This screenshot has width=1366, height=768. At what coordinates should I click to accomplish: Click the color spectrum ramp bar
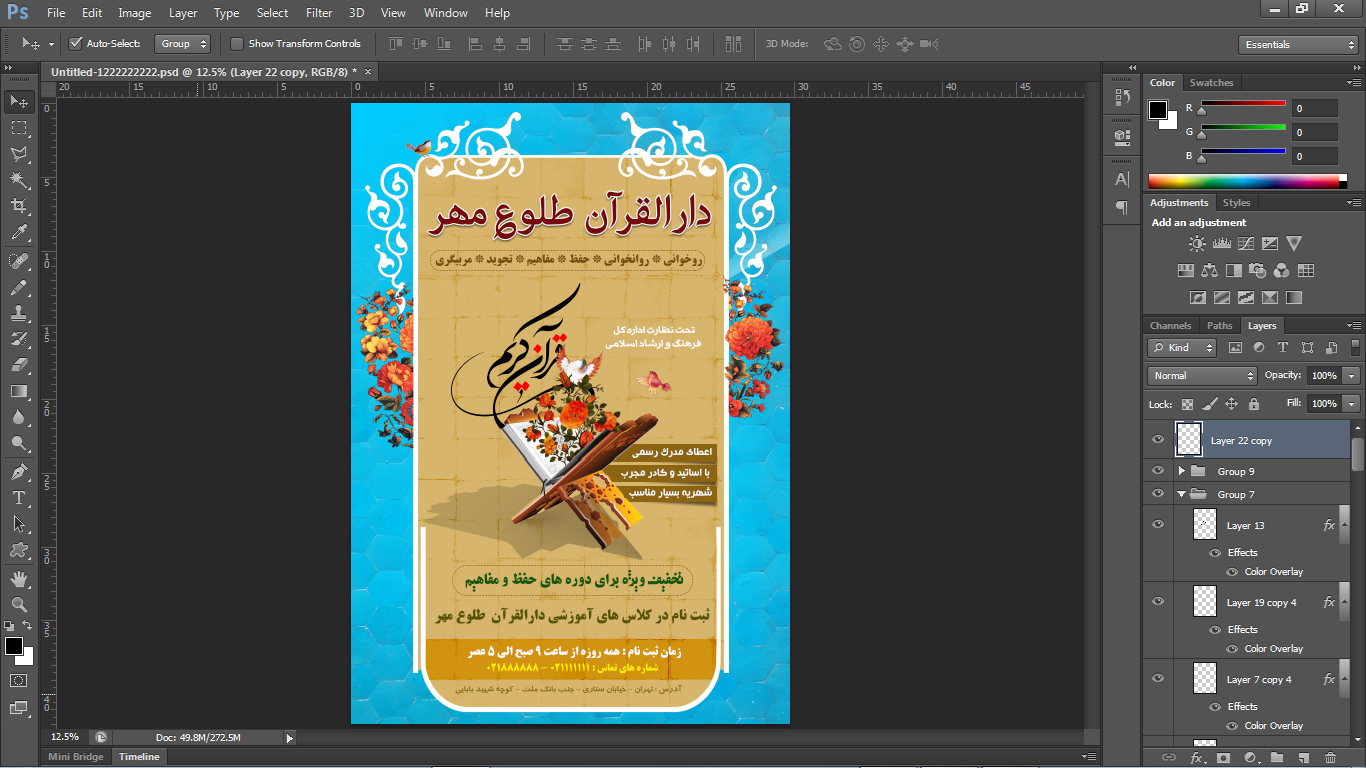tap(1245, 181)
